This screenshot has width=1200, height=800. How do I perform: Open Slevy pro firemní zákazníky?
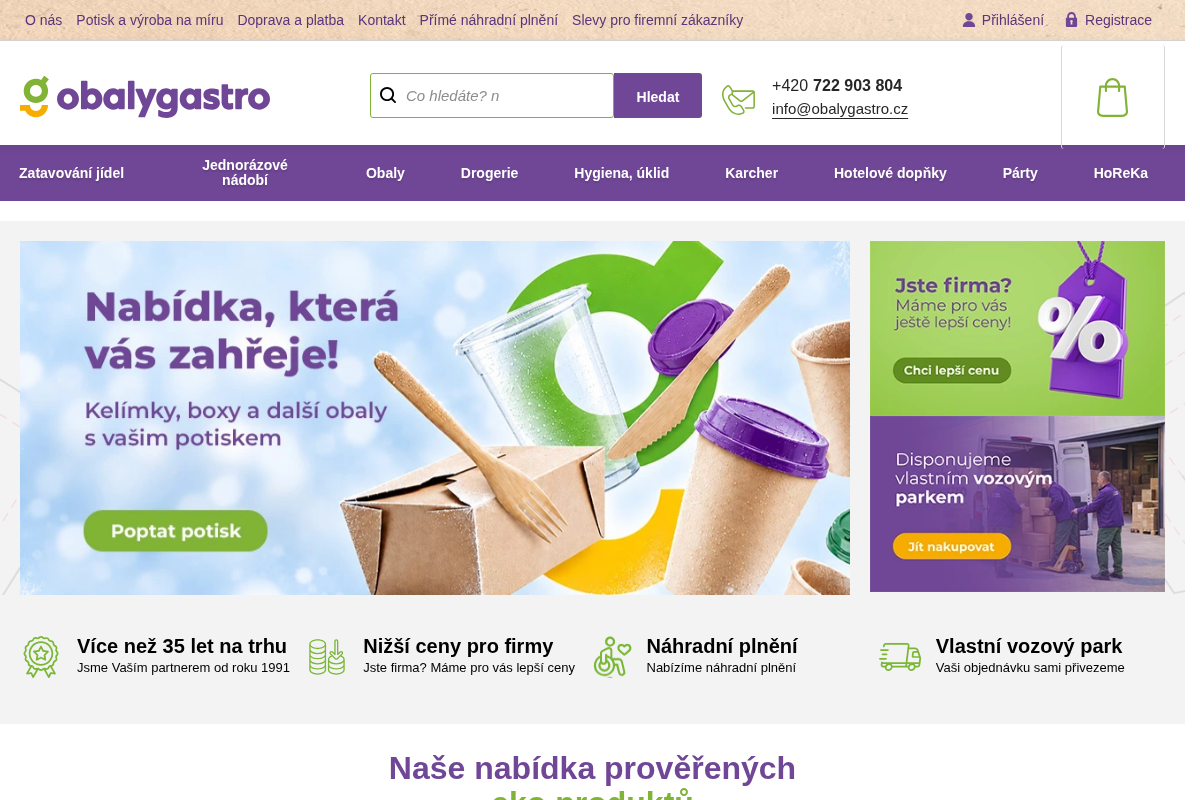point(657,20)
